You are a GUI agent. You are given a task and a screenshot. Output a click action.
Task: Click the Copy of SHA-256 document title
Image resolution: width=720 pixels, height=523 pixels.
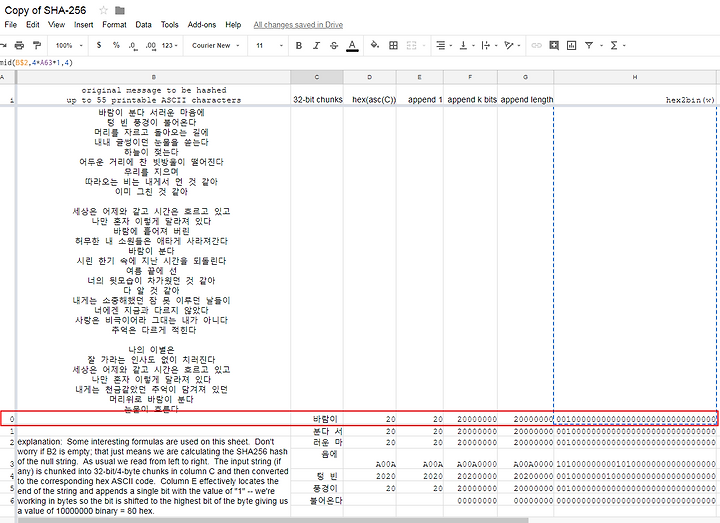[x=45, y=10]
